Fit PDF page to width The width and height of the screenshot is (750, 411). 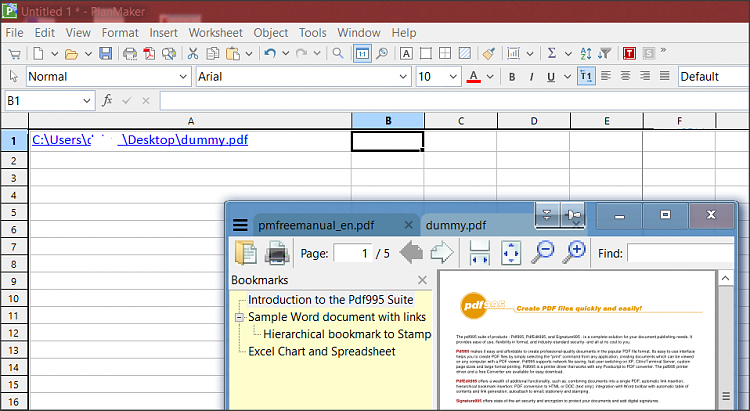point(479,253)
